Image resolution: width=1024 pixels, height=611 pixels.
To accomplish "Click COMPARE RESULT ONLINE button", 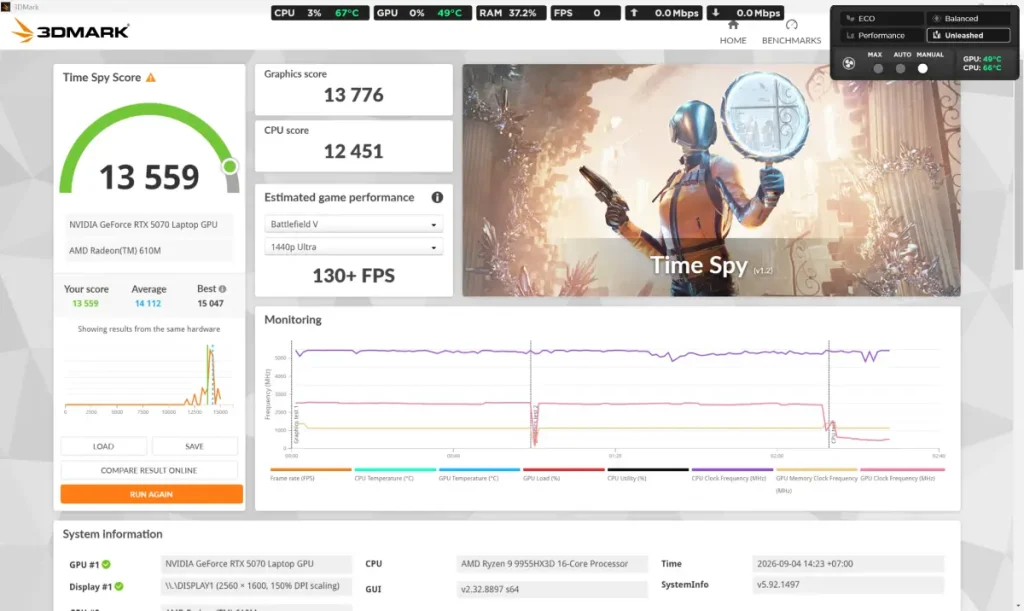I will pos(149,470).
